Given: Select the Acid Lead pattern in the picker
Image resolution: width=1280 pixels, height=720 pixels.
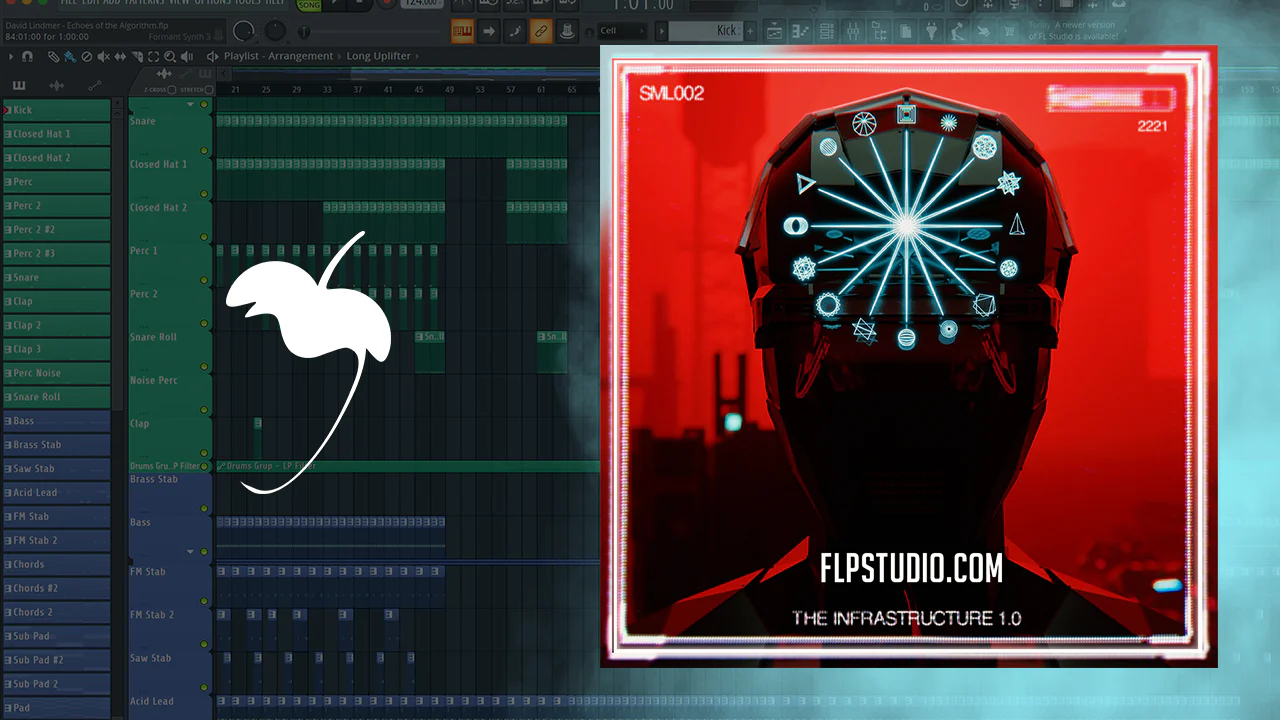Looking at the screenshot, I should click(x=56, y=492).
